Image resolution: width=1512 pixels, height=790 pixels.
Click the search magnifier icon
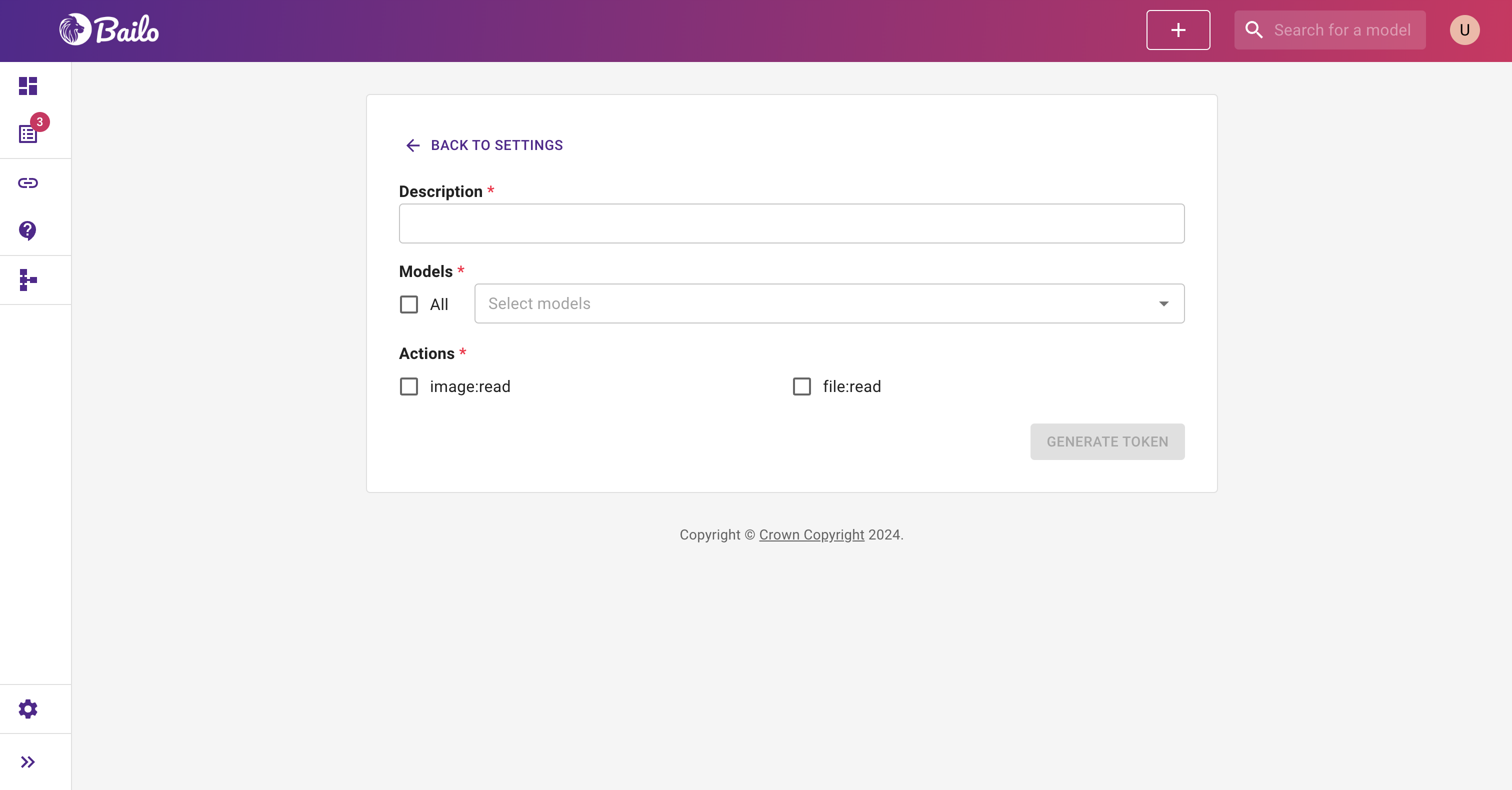click(x=1253, y=30)
